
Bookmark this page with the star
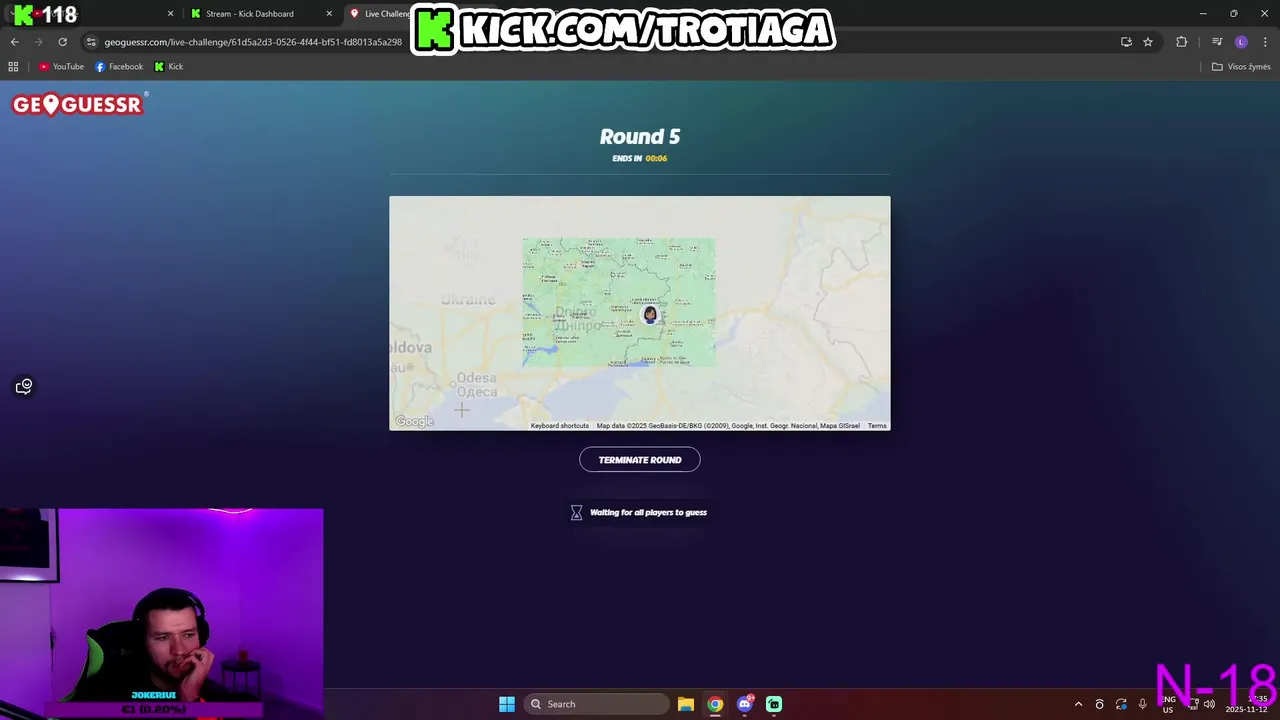point(1148,42)
